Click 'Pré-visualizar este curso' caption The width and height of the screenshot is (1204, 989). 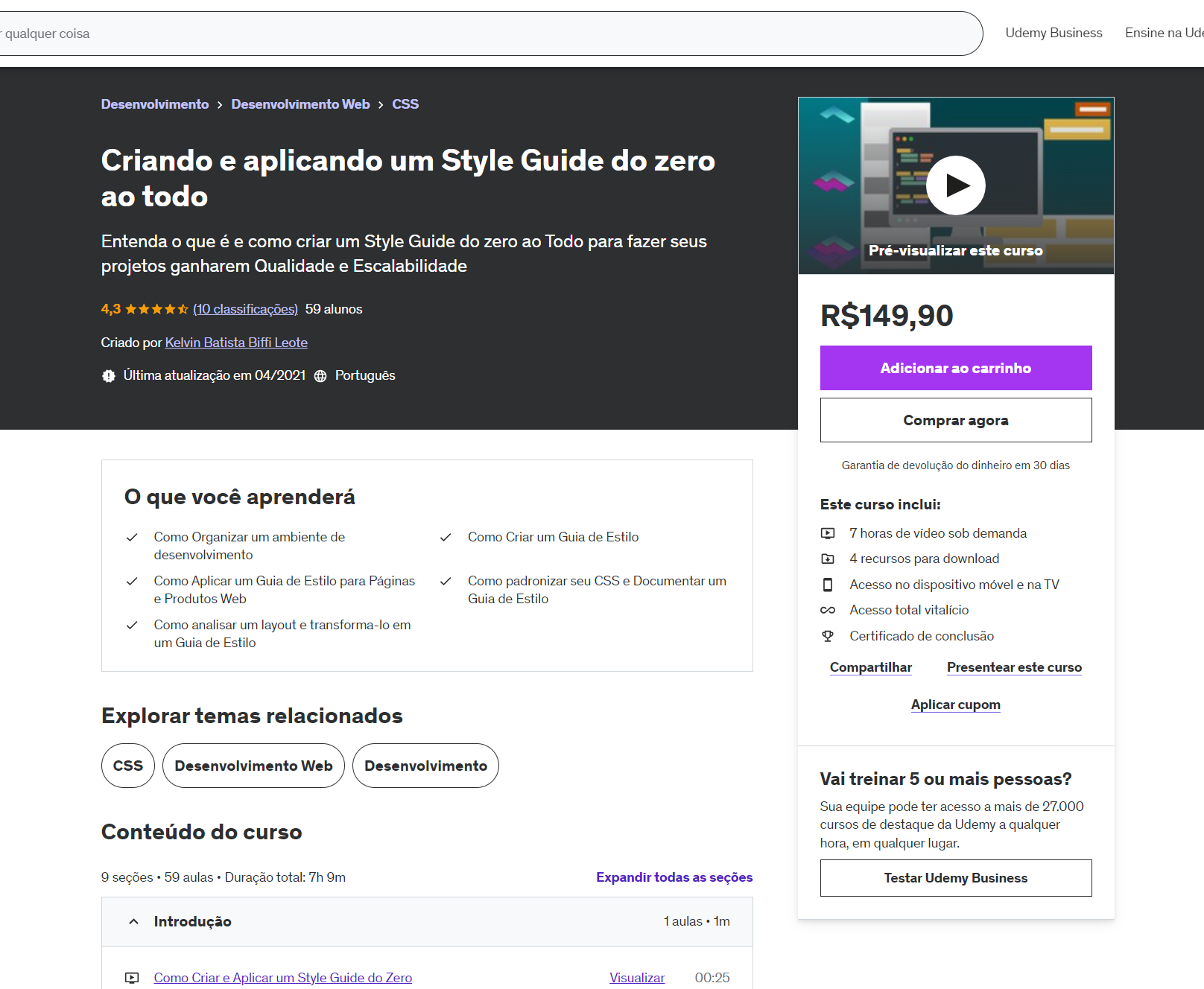click(956, 251)
